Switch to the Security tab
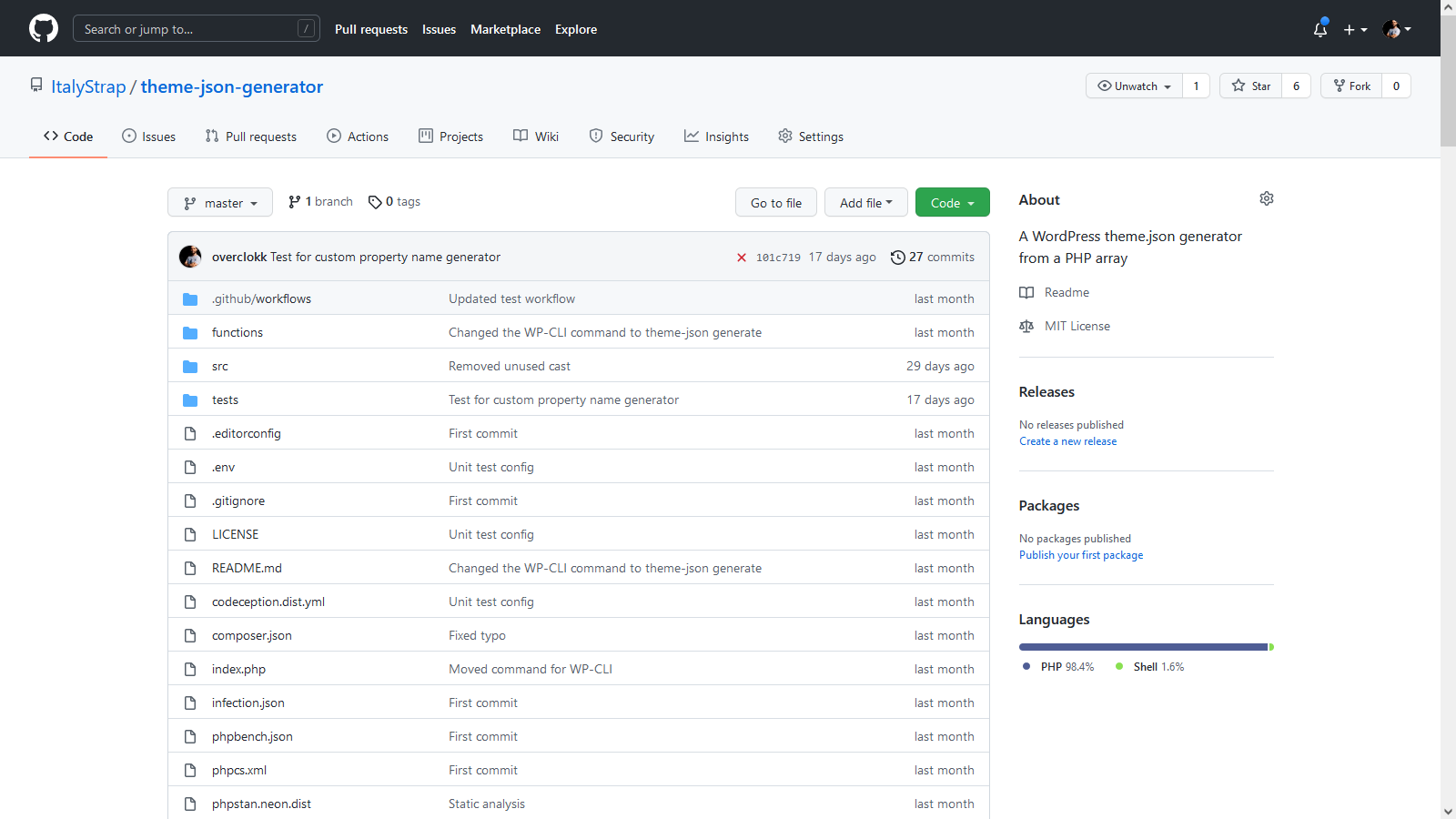1456x819 pixels. click(622, 136)
